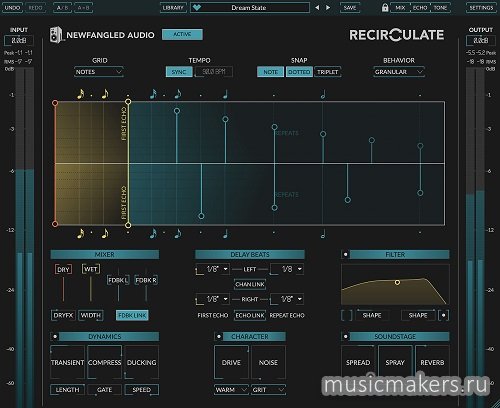Viewport: 500px width, 408px height.
Task: Open the Dream State preset selector
Action: pyautogui.click(x=250, y=7)
